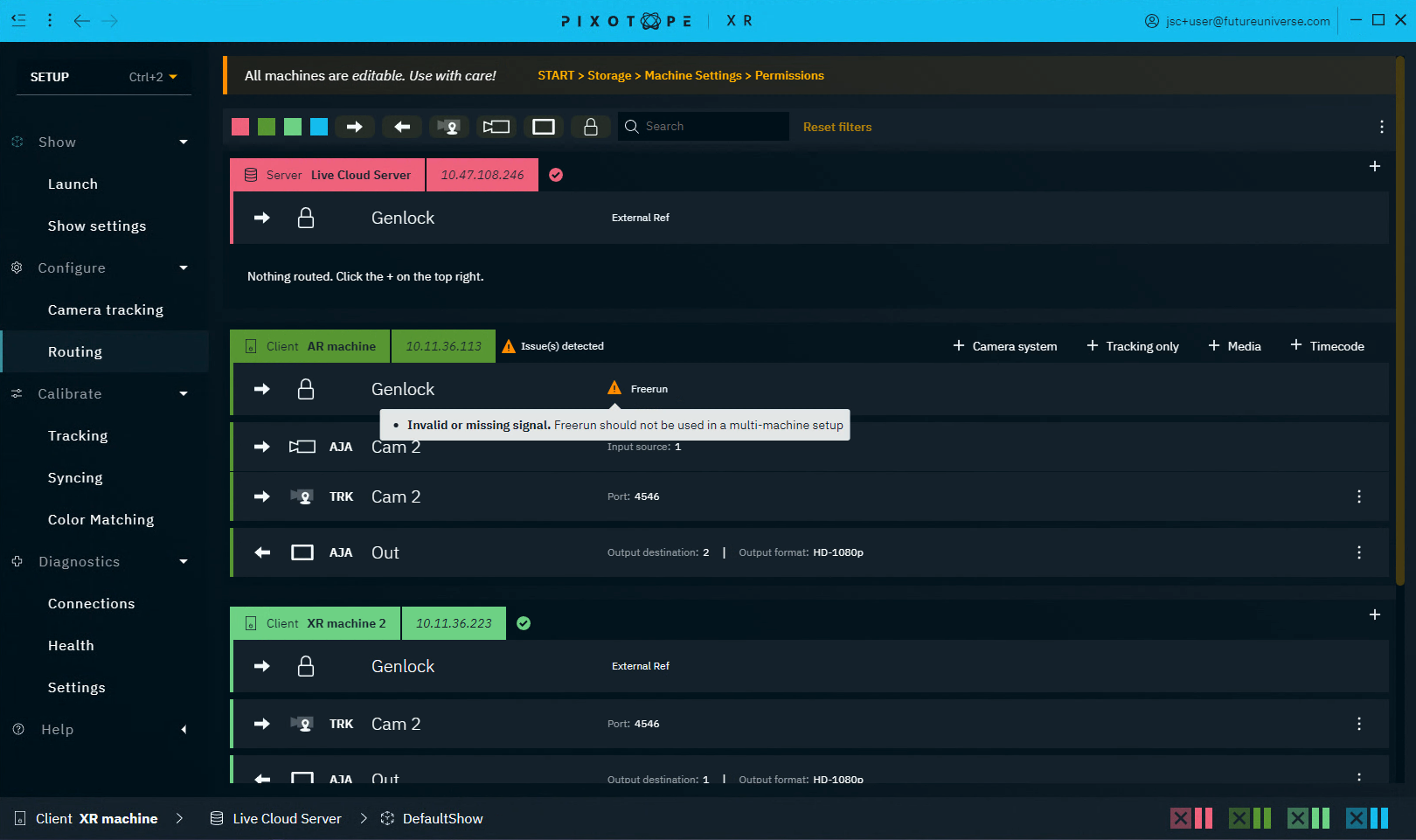Open the Health diagnostics page

pos(72,645)
